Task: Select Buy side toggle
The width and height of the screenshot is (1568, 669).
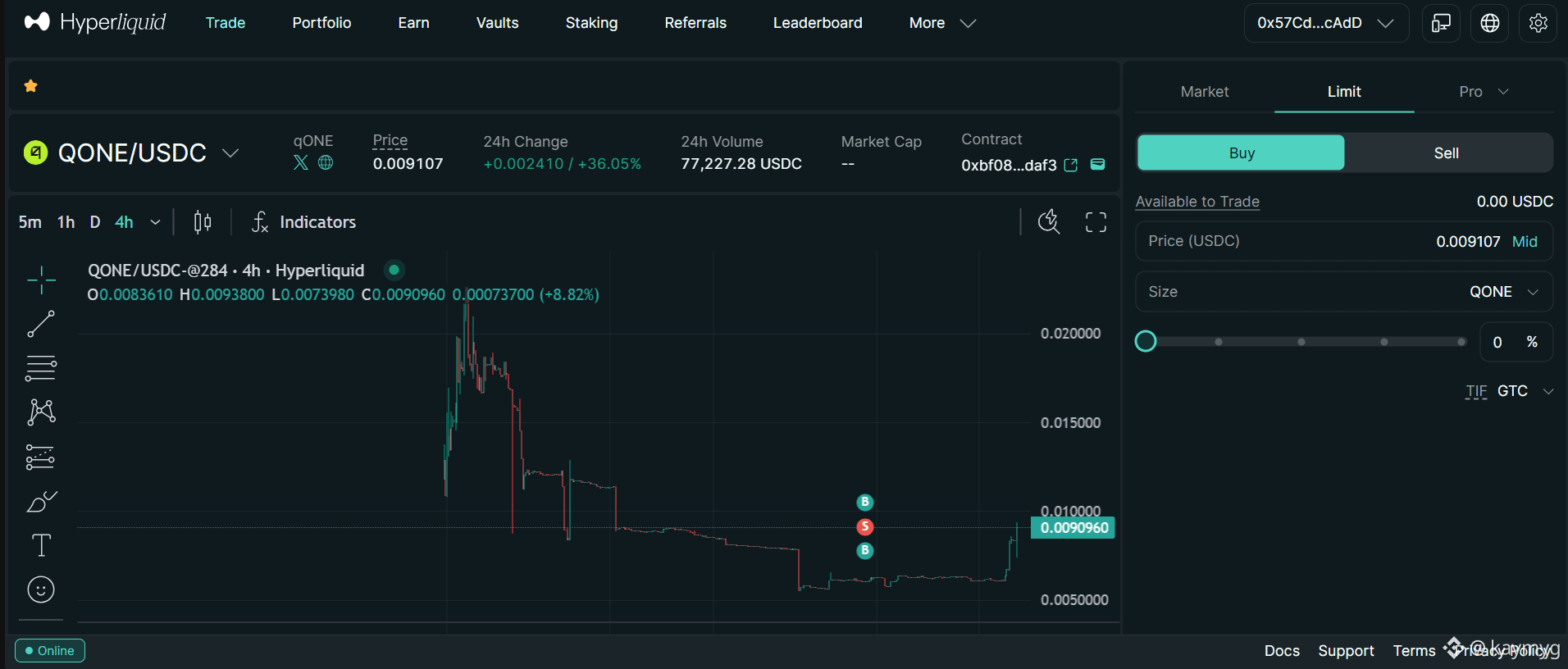Action: point(1241,152)
